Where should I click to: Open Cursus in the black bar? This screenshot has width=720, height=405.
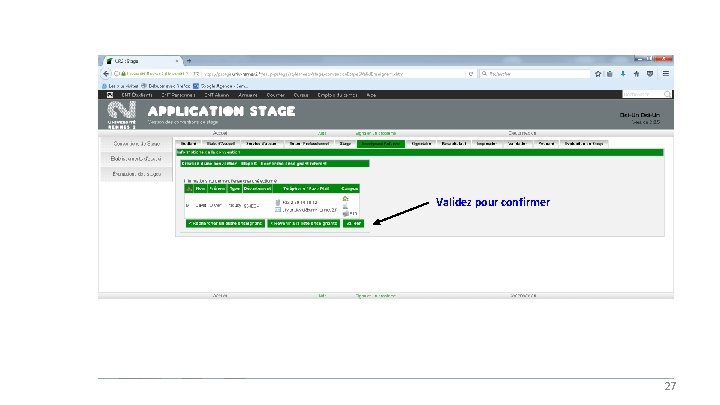point(301,95)
